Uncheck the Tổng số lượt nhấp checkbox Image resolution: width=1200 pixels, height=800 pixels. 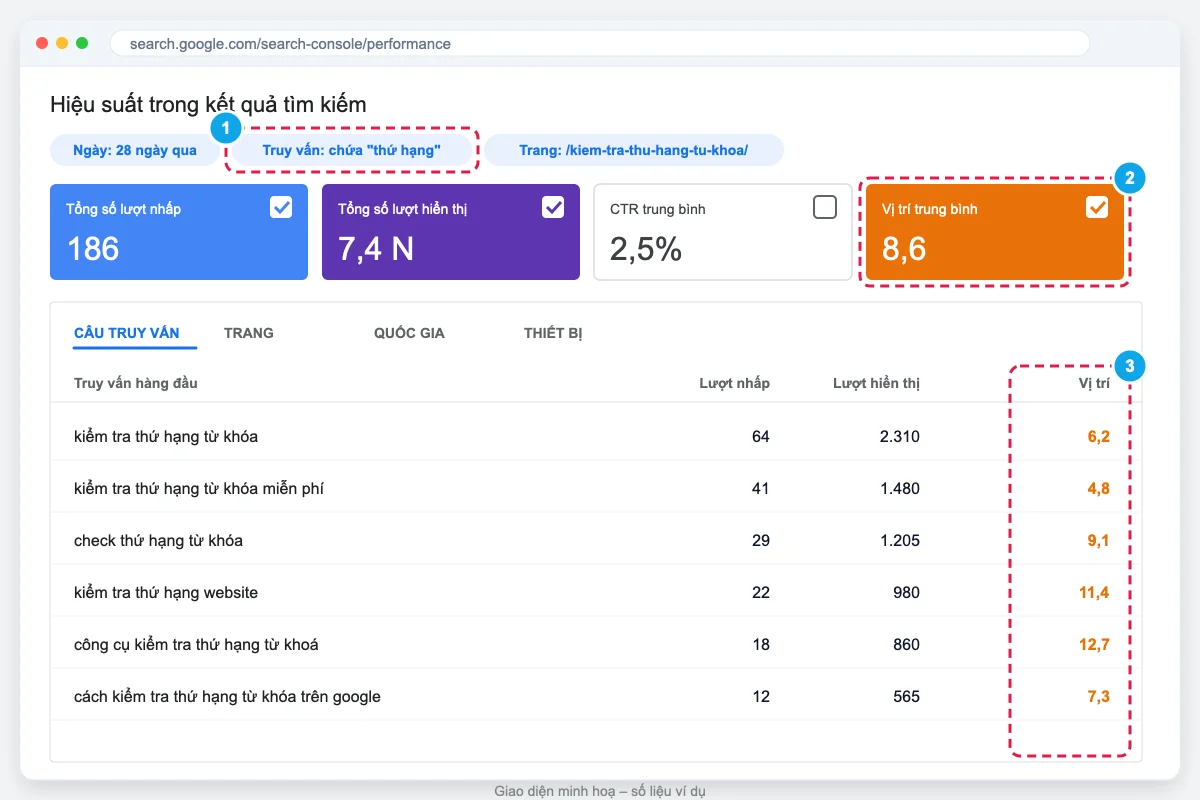(281, 207)
